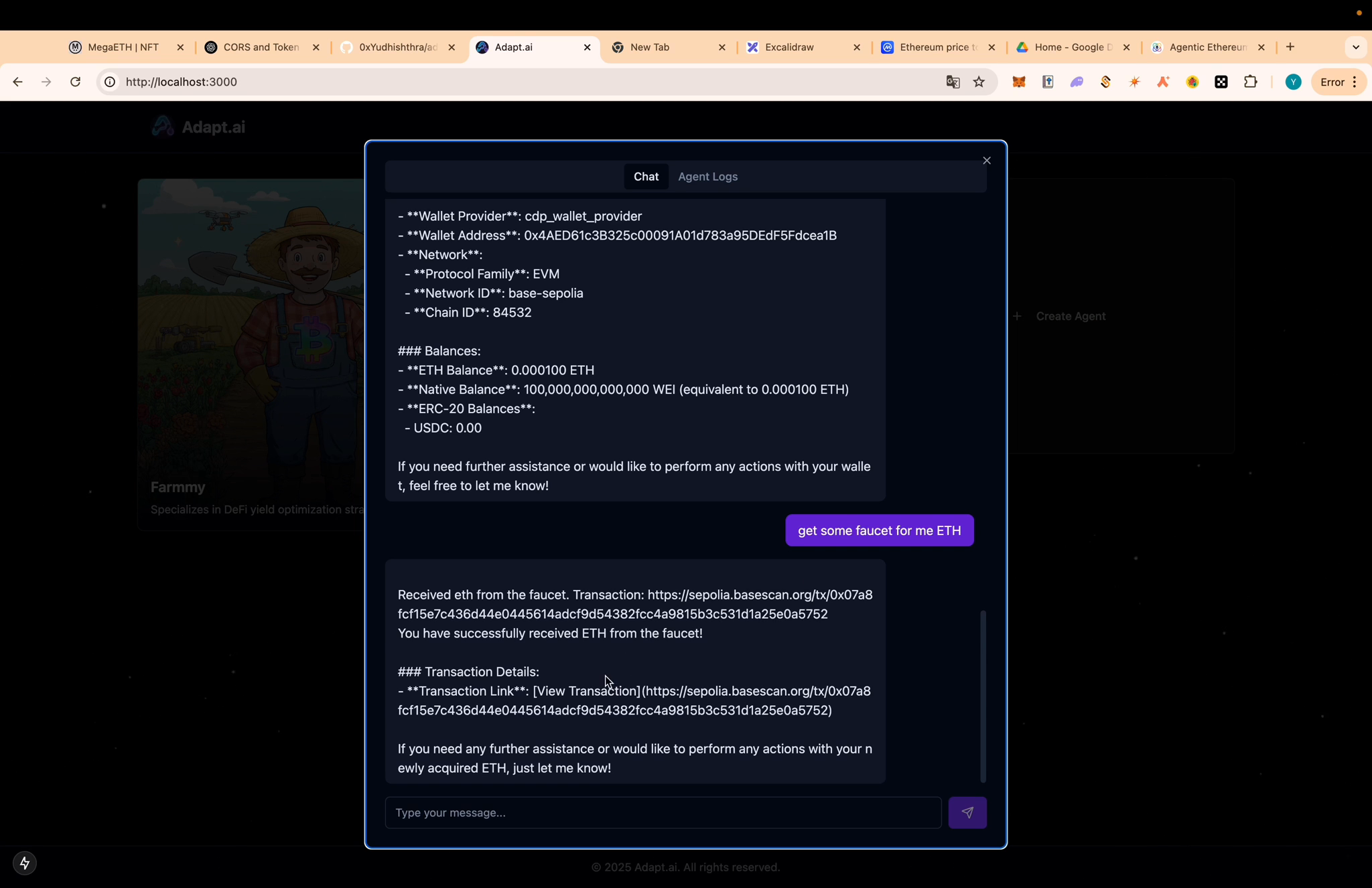The width and height of the screenshot is (1372, 888).
Task: Switch to Home - Google Drive tab
Action: [1073, 47]
